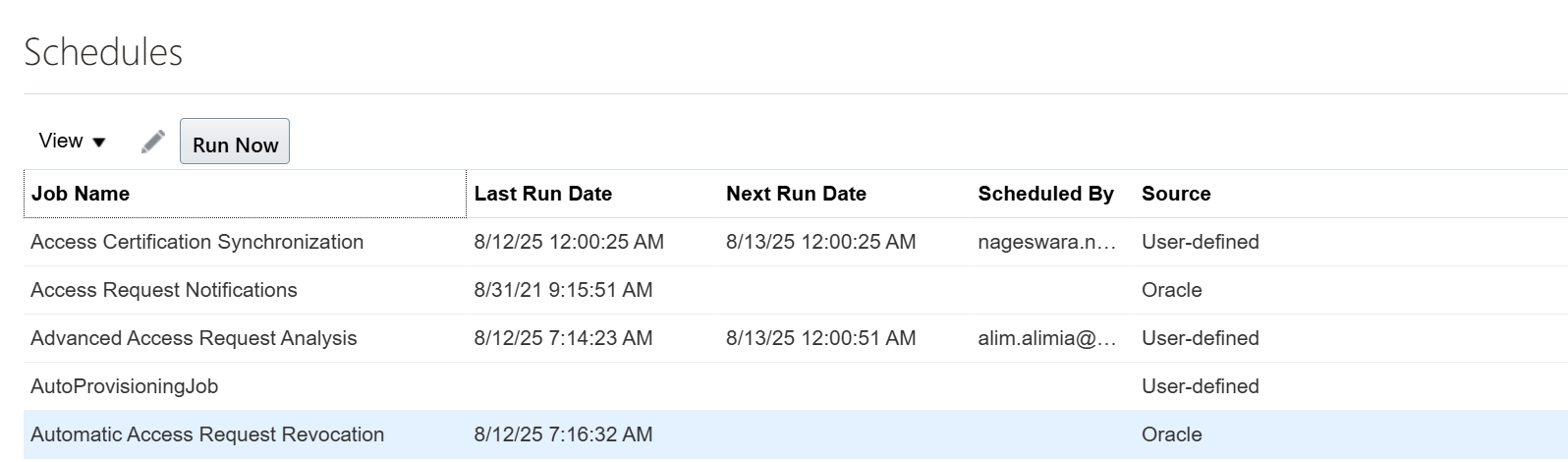Click the pencil edit icon

[152, 142]
